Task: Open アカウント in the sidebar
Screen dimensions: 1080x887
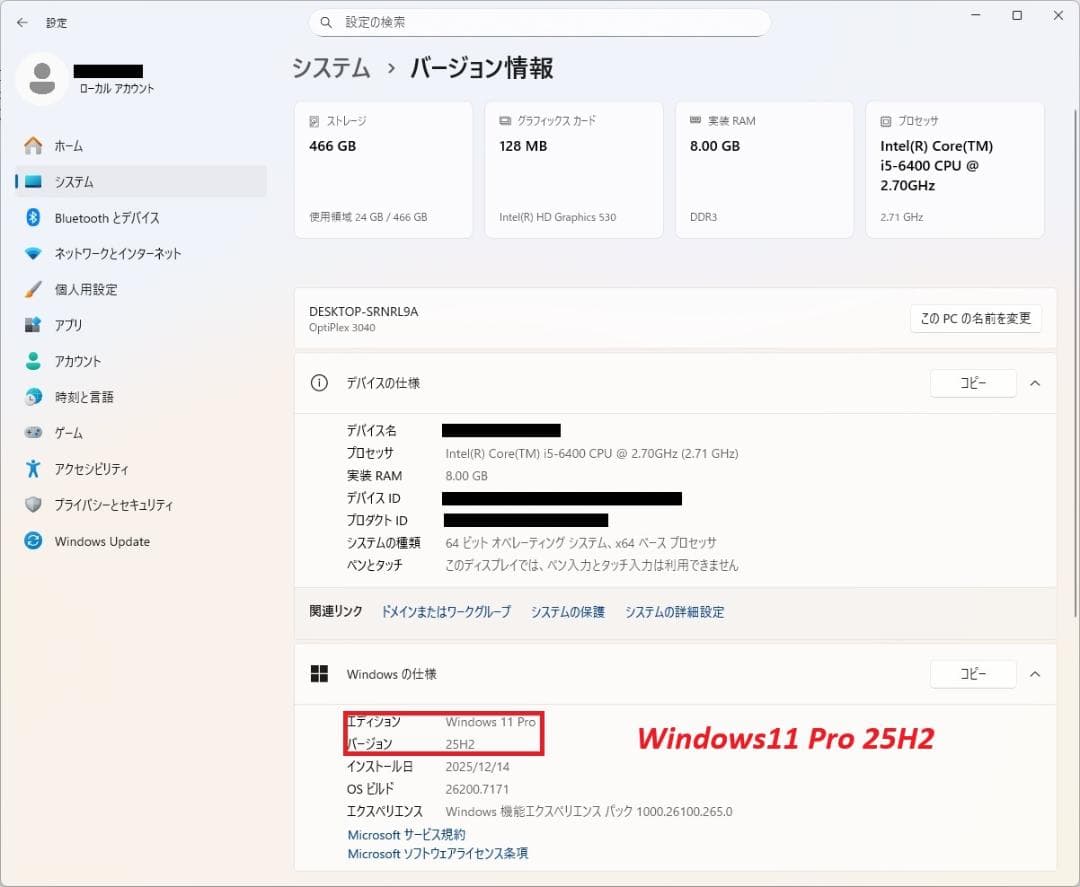Action: pos(141,361)
